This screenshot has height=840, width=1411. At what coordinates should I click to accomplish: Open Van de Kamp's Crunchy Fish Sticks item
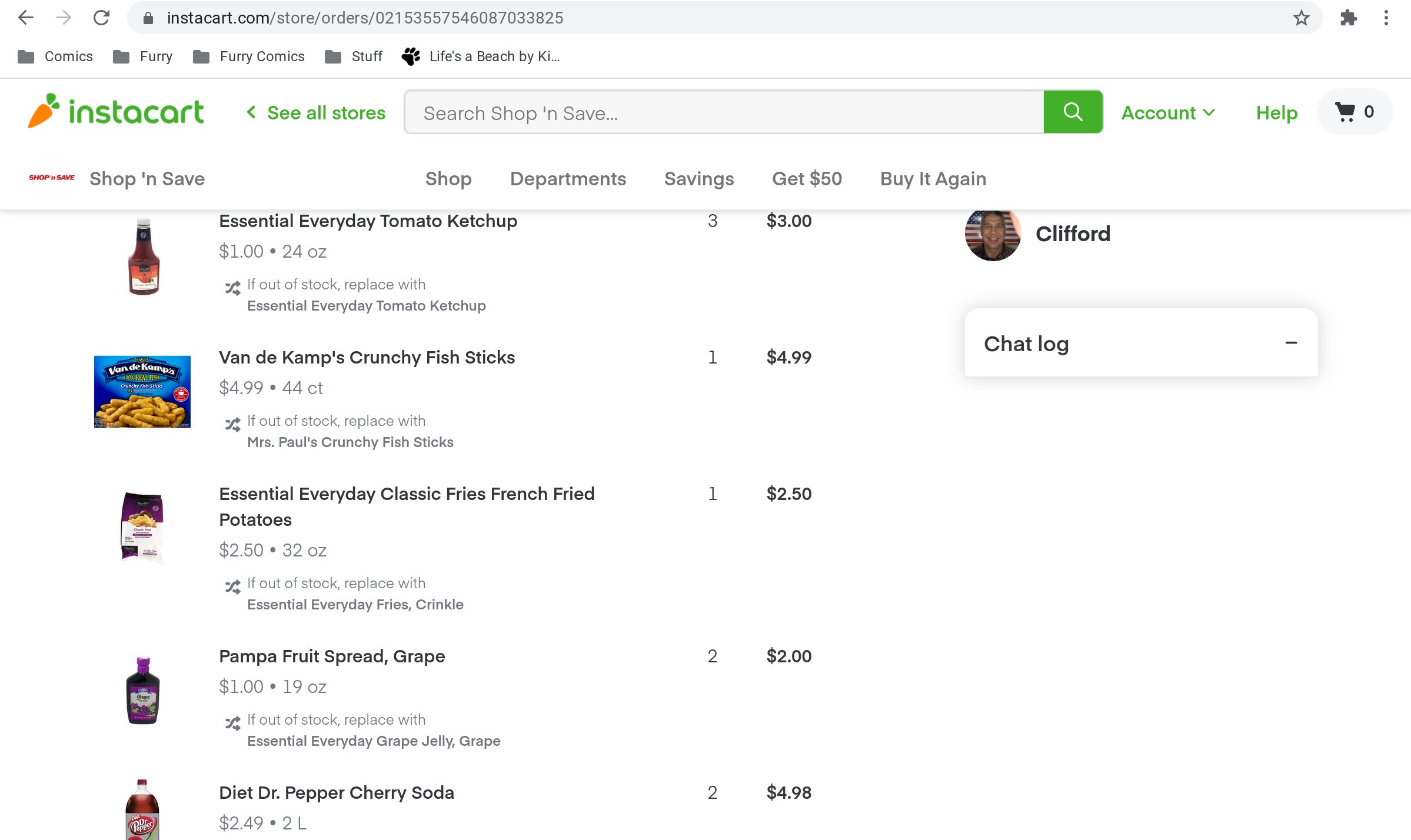367,358
